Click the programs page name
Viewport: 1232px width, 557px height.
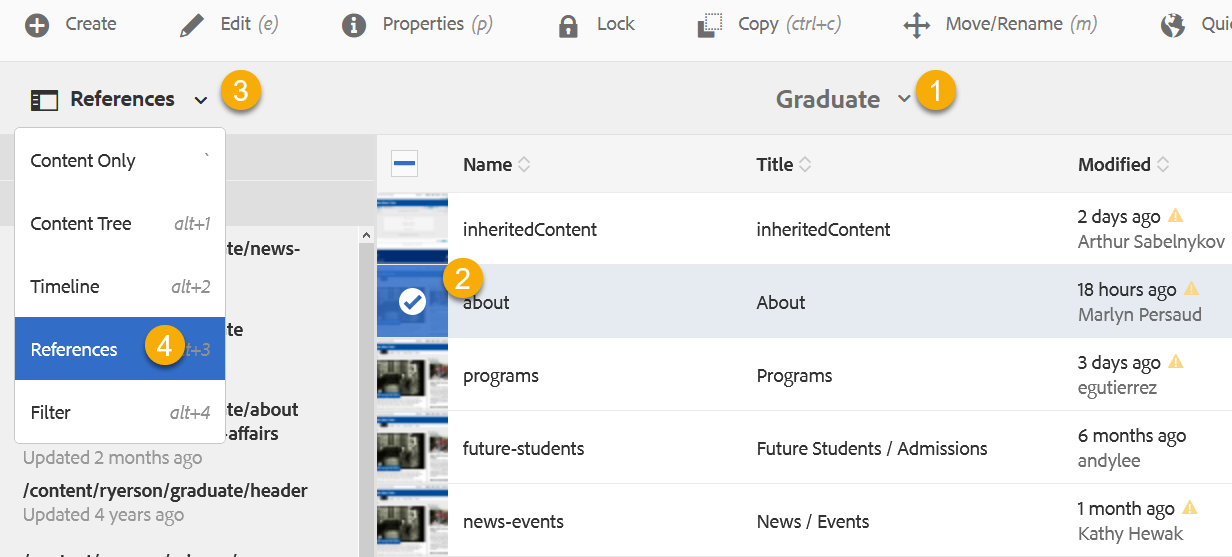(x=501, y=376)
